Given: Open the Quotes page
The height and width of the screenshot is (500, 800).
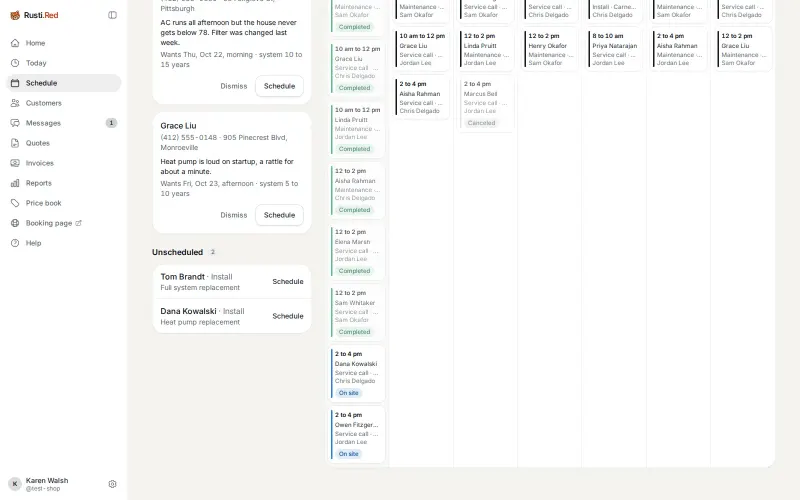Looking at the screenshot, I should [x=64, y=143].
